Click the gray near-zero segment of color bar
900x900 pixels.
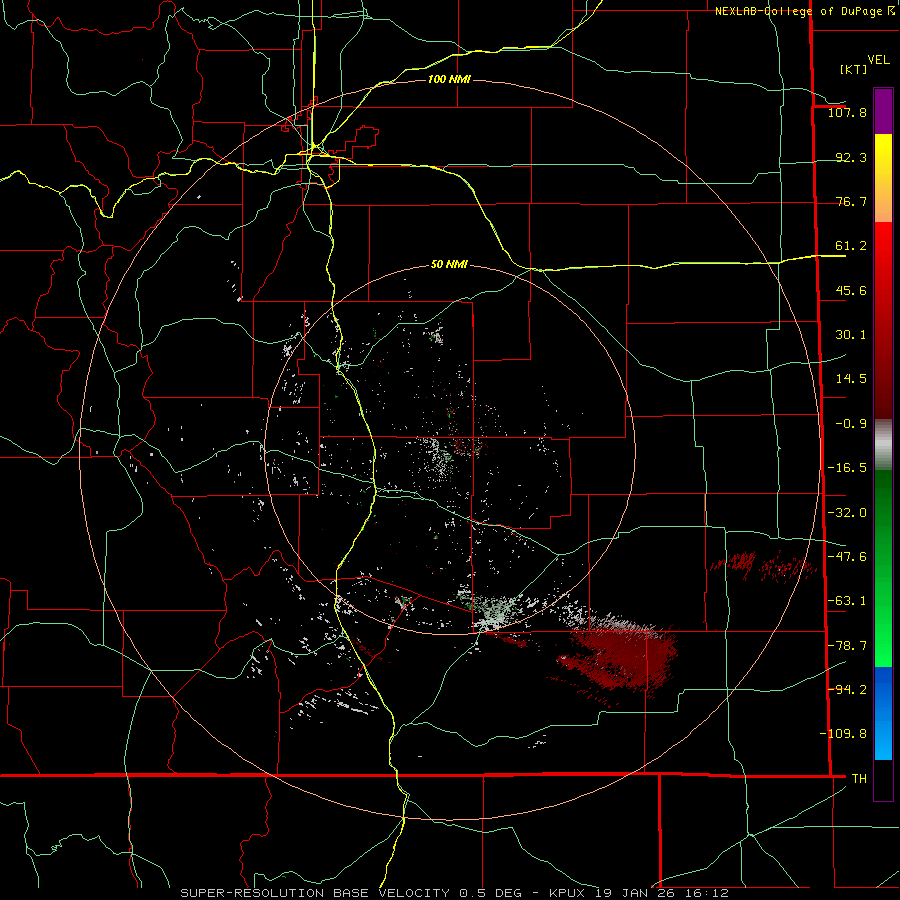pos(883,444)
